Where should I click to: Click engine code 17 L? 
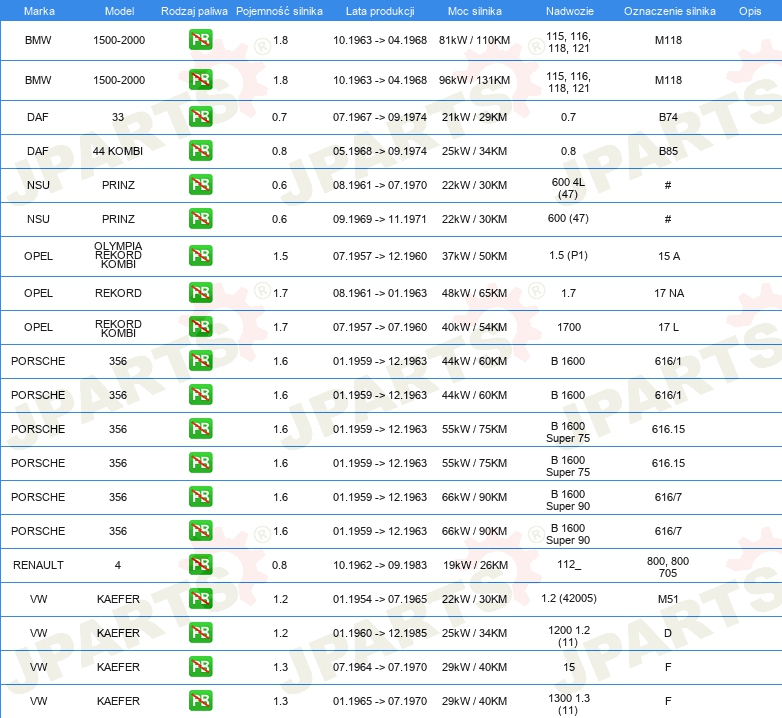coord(668,327)
